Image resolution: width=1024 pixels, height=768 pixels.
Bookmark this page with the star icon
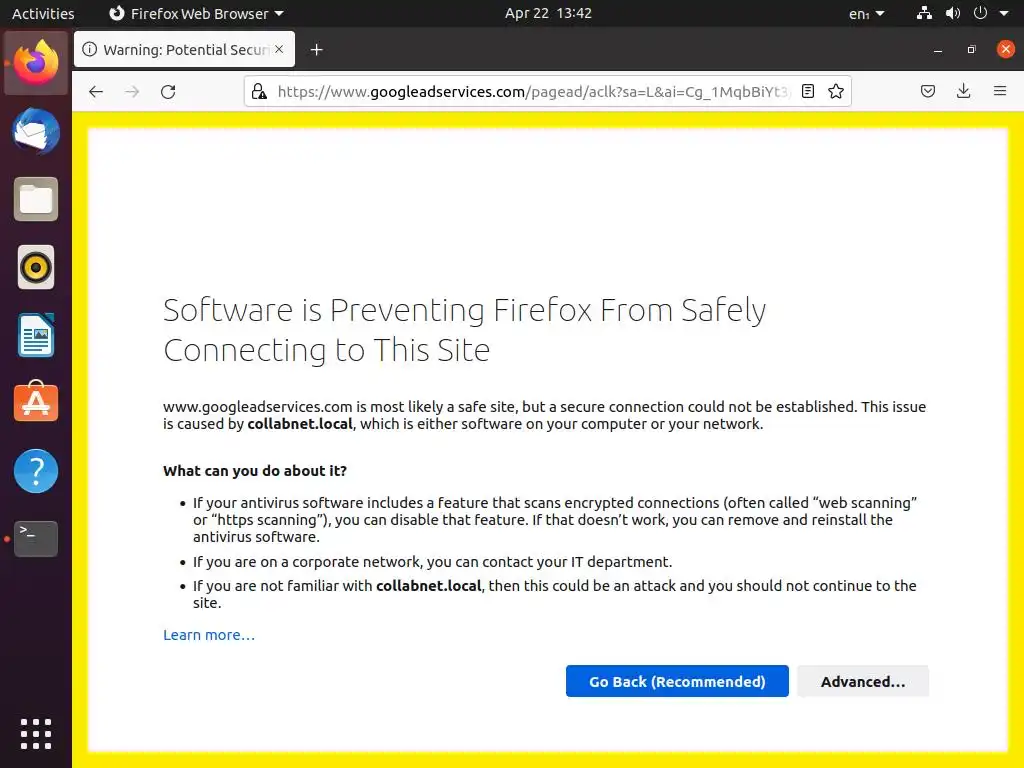coord(836,91)
